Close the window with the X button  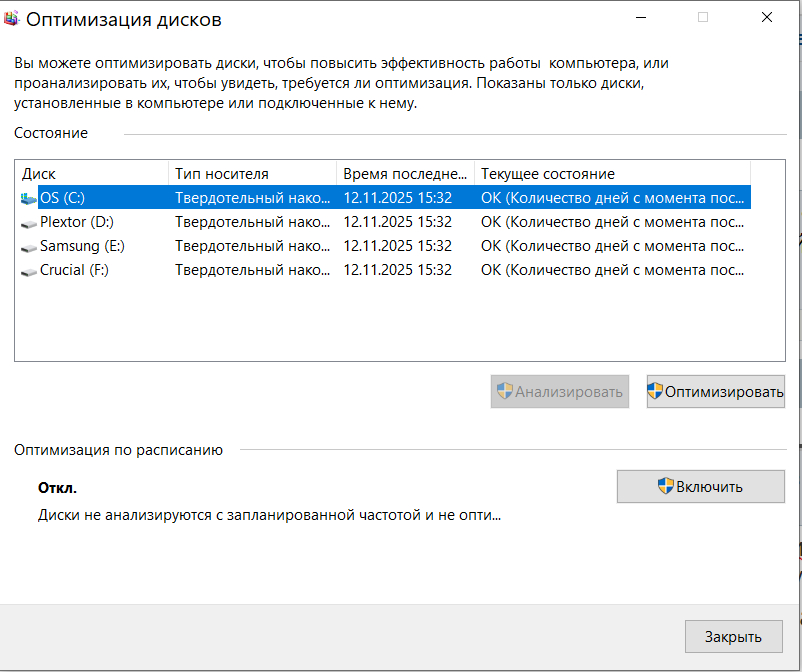coord(766,17)
